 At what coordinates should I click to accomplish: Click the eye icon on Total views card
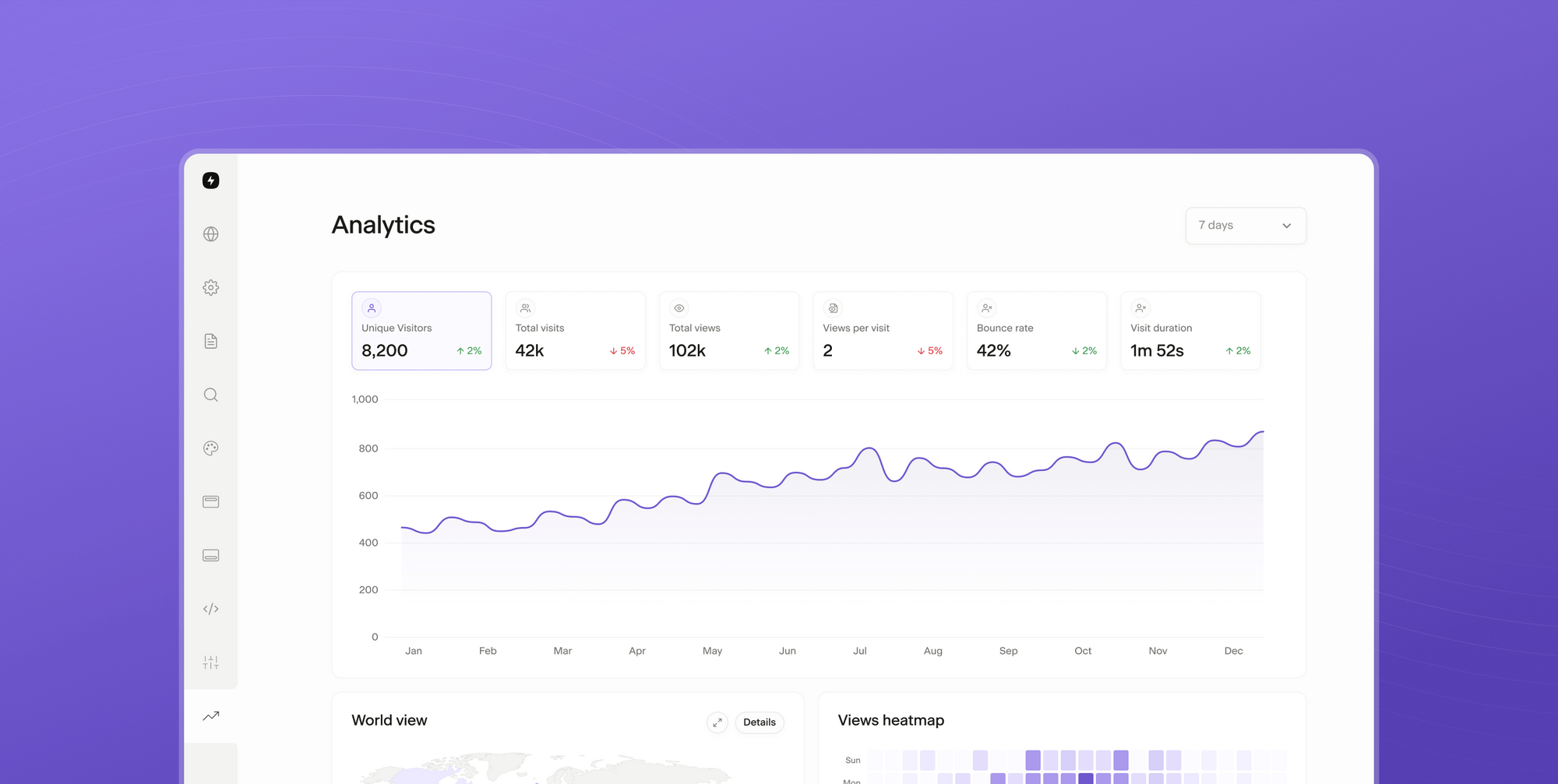pos(679,308)
